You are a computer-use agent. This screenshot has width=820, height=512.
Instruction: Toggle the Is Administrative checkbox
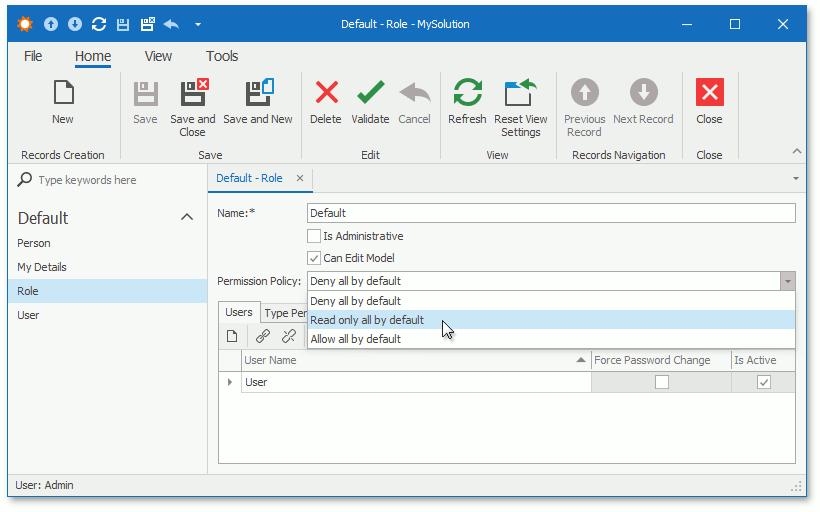coord(314,236)
